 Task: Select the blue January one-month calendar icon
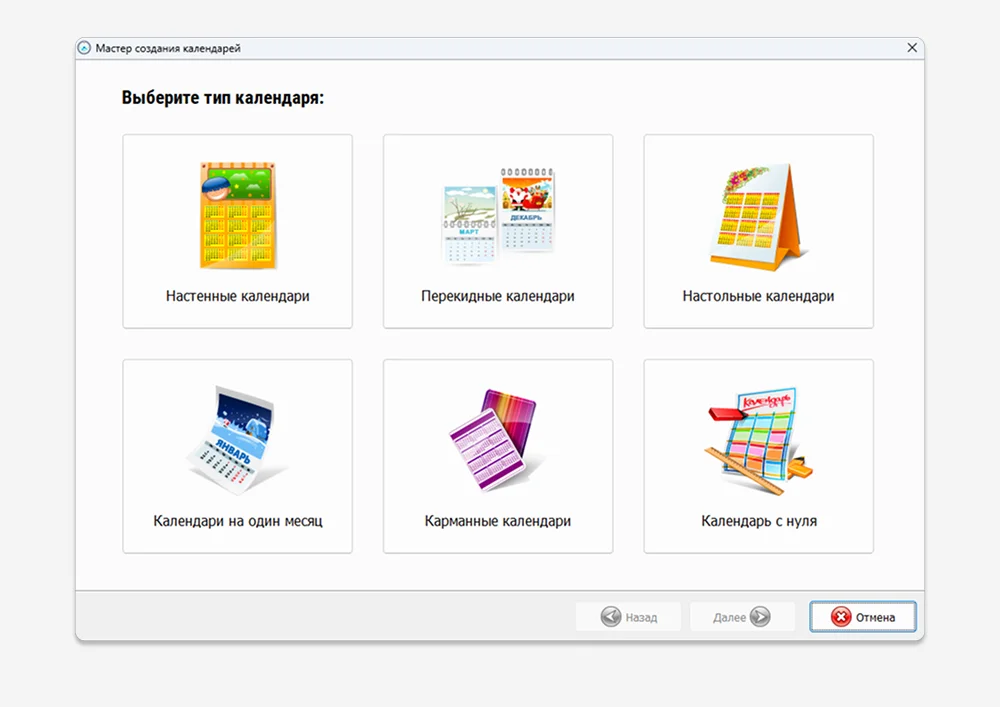coord(238,440)
